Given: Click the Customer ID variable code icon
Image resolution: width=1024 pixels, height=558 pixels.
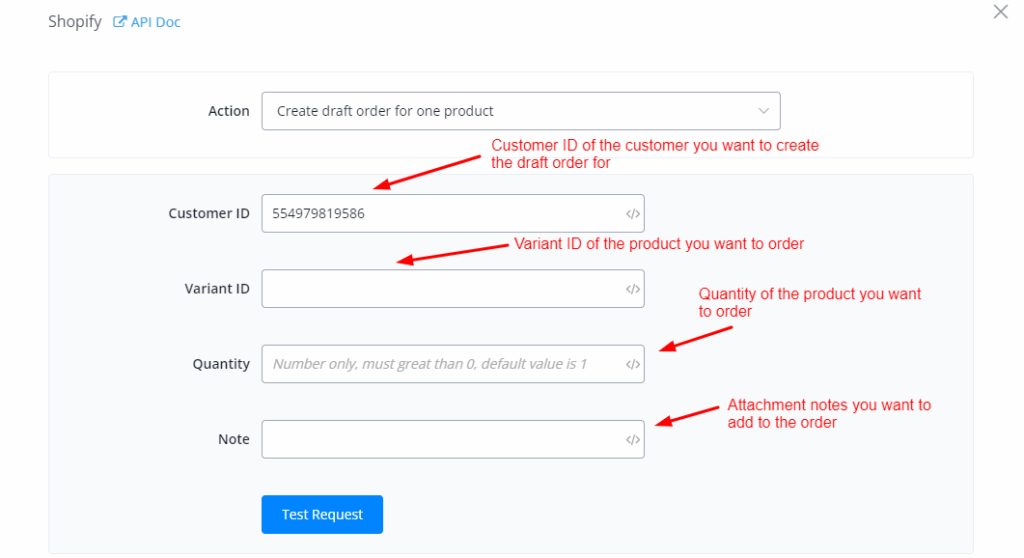Looking at the screenshot, I should click(x=632, y=213).
